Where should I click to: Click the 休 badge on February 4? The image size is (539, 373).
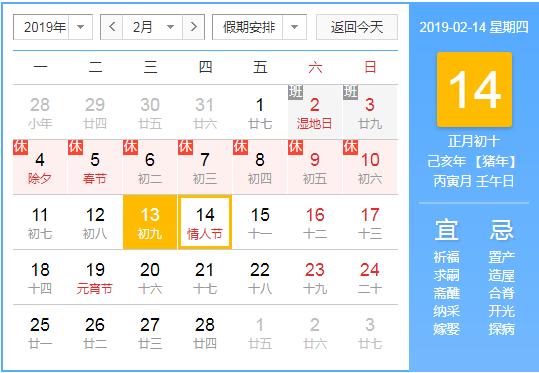click(x=20, y=147)
